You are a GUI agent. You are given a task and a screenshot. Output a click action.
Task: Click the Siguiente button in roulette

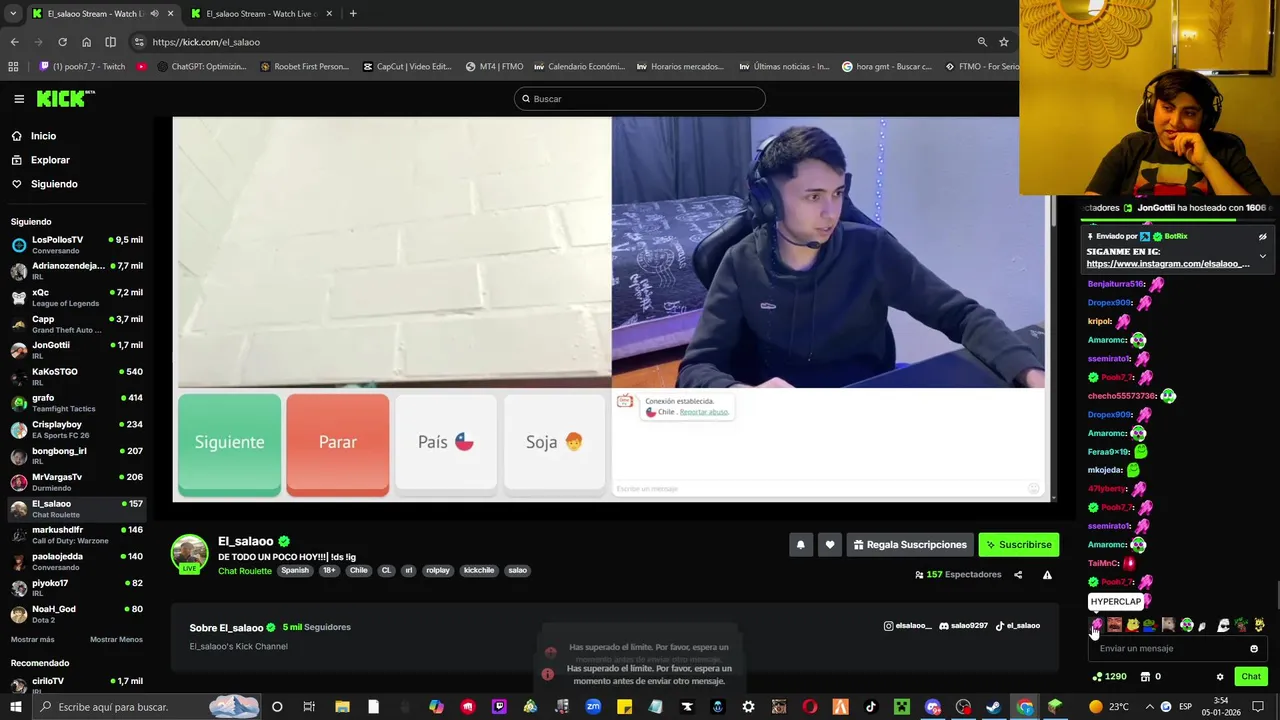pyautogui.click(x=229, y=444)
